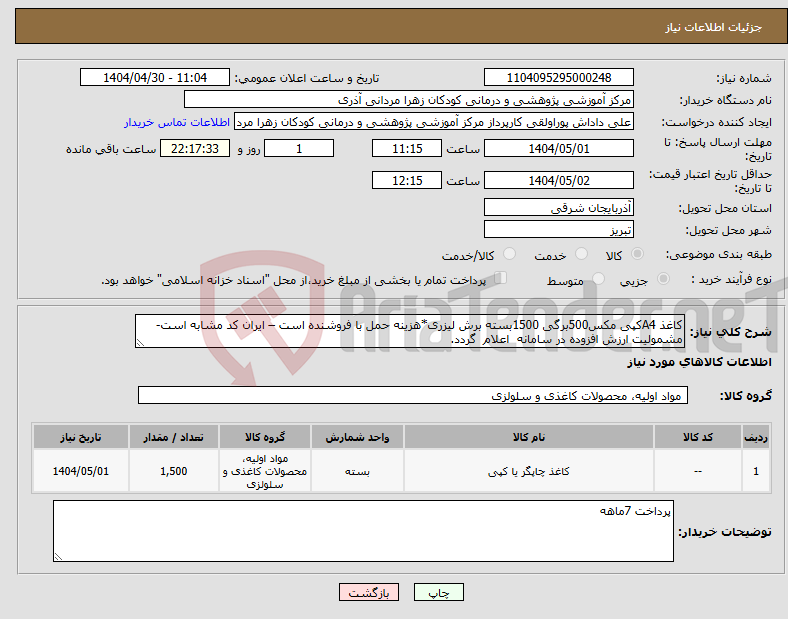Image resolution: width=788 pixels, height=619 pixels.
Task: Open the اطلاعات تماس خریدار link
Action: coord(177,122)
